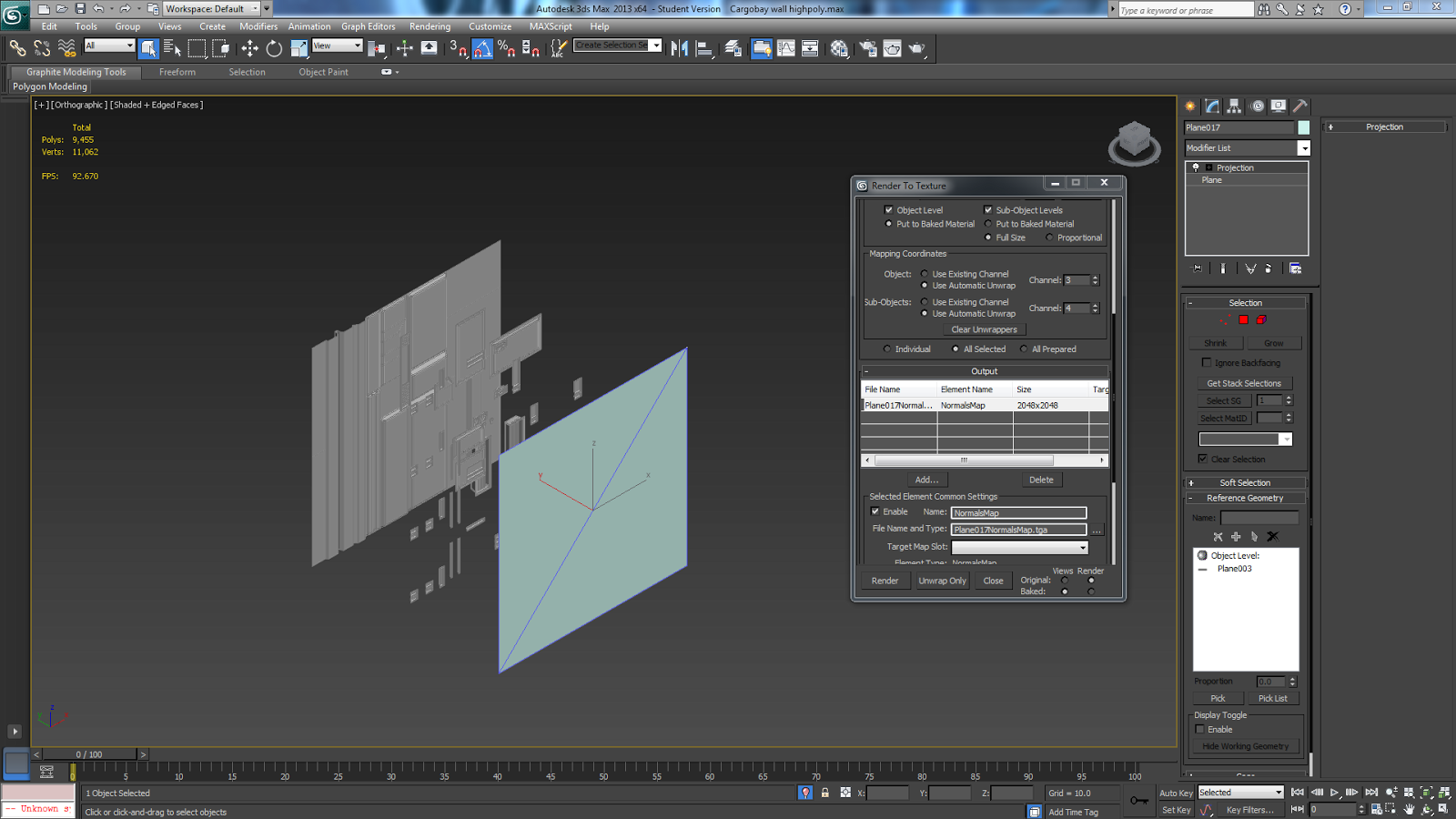This screenshot has width=1456, height=819.
Task: Open the Material Editor
Action: coord(839,48)
